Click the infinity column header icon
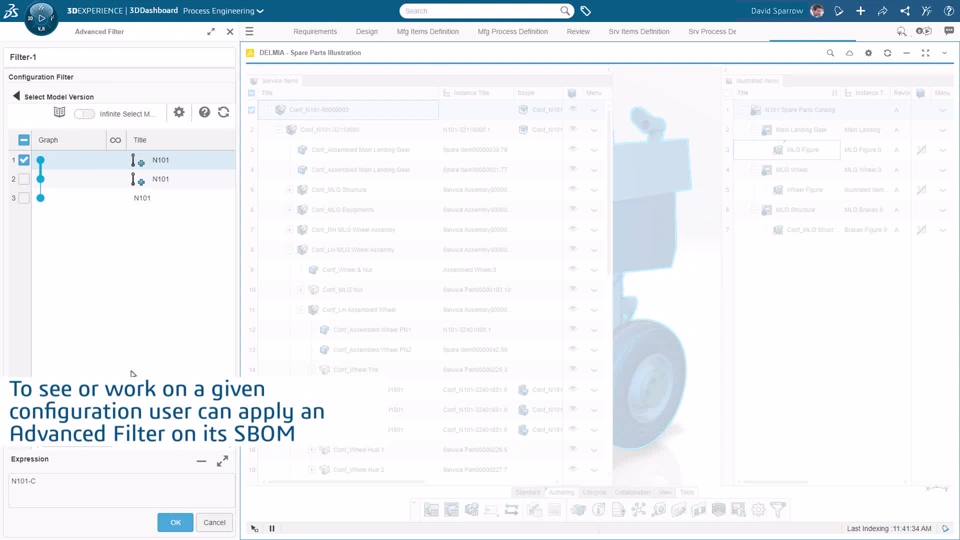The height and width of the screenshot is (540, 960). click(115, 140)
